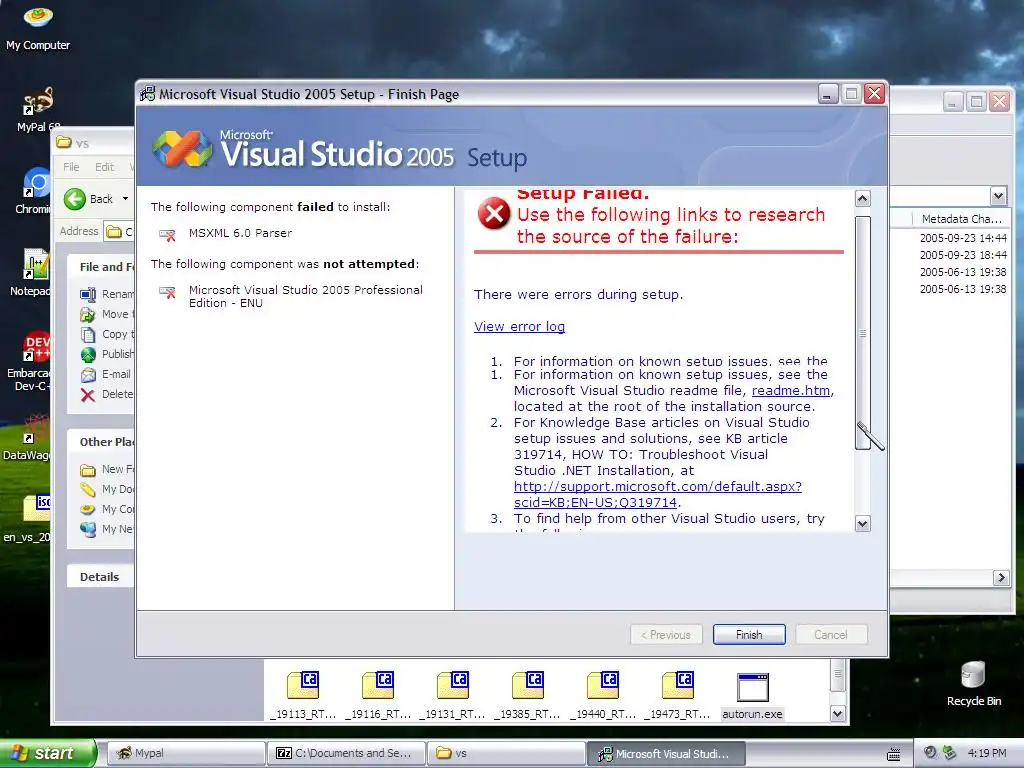
Task: Click the Rename task icon in vs window
Action: click(88, 295)
